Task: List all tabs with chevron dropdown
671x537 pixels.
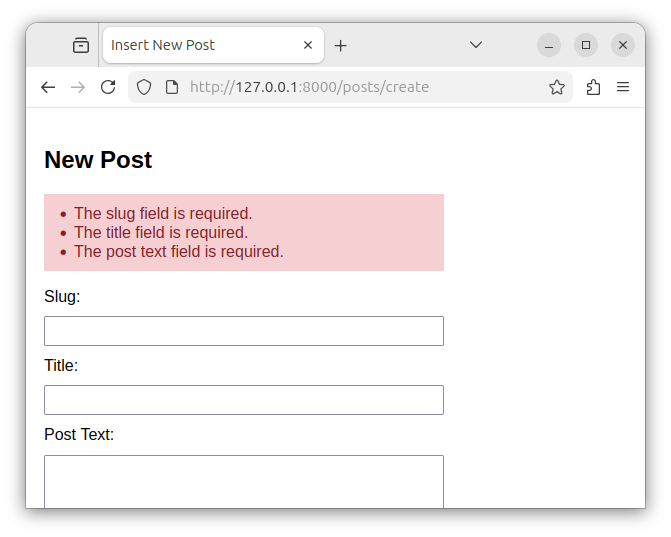Action: point(476,45)
